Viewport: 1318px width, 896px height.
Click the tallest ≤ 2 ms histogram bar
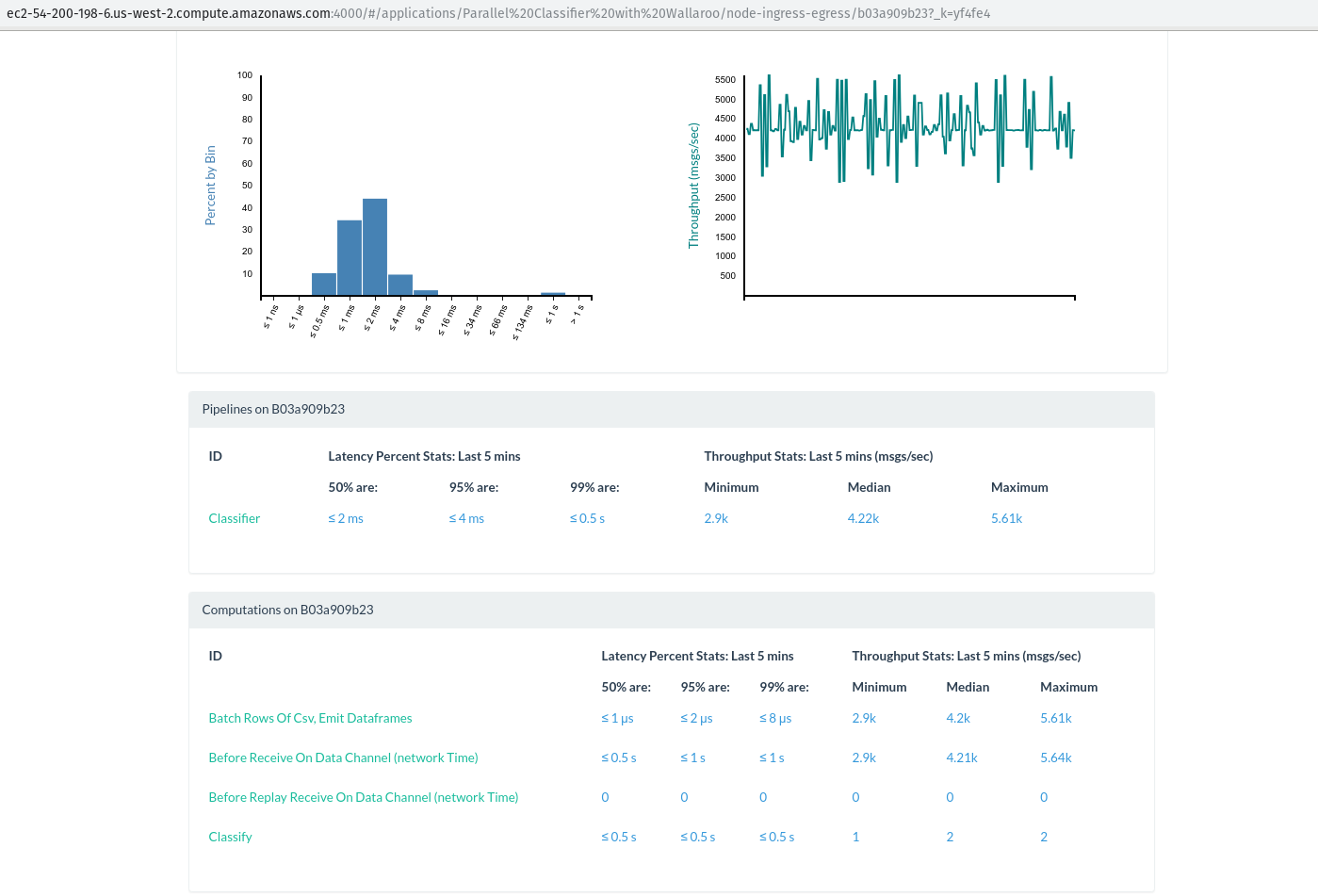tap(375, 248)
